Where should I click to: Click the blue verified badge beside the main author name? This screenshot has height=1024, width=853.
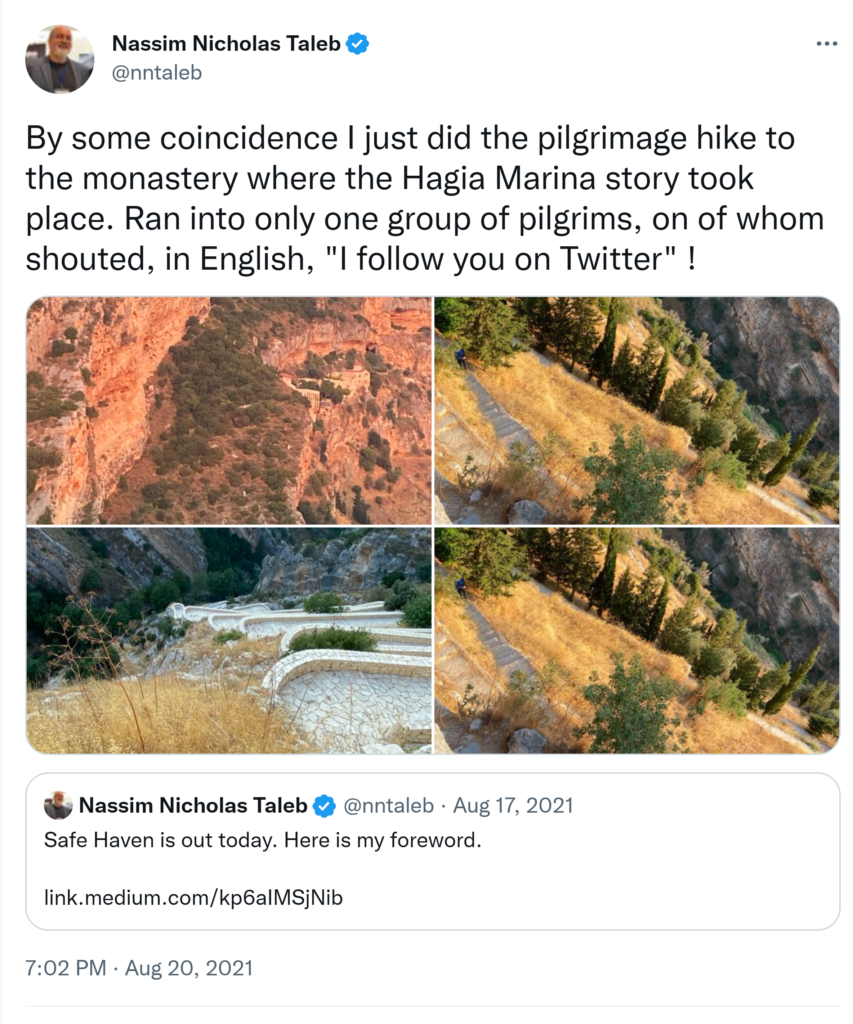tap(357, 44)
